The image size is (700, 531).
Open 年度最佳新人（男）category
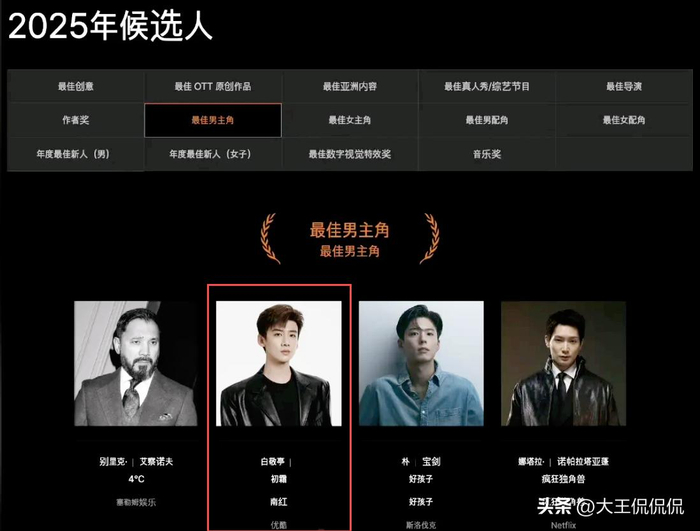point(73,154)
